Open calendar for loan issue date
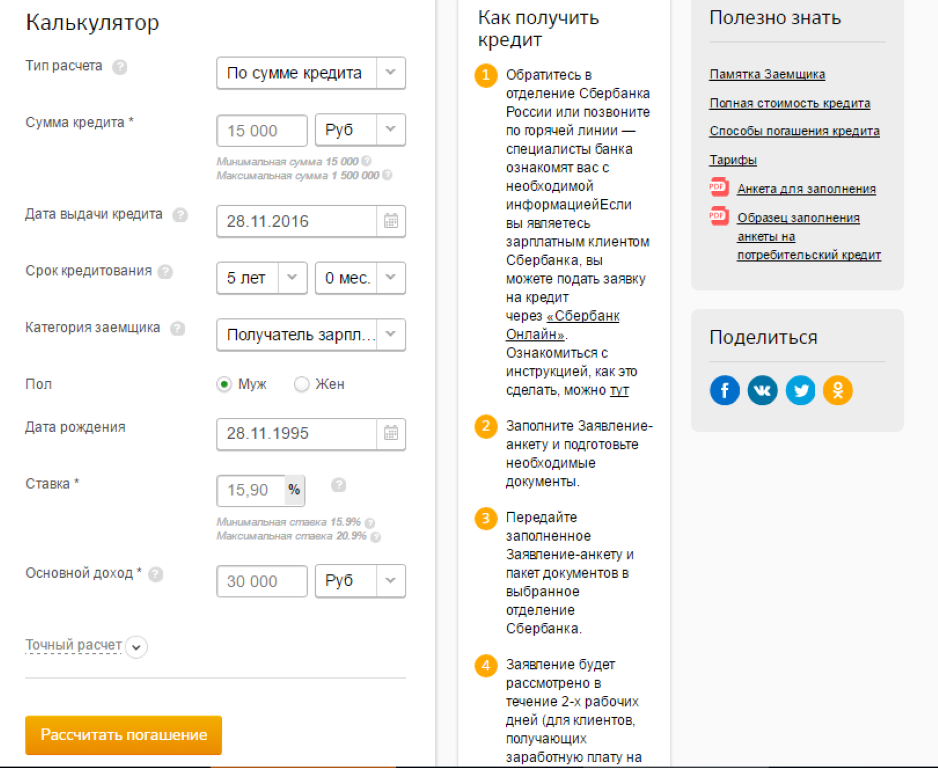Image resolution: width=938 pixels, height=768 pixels. 391,221
